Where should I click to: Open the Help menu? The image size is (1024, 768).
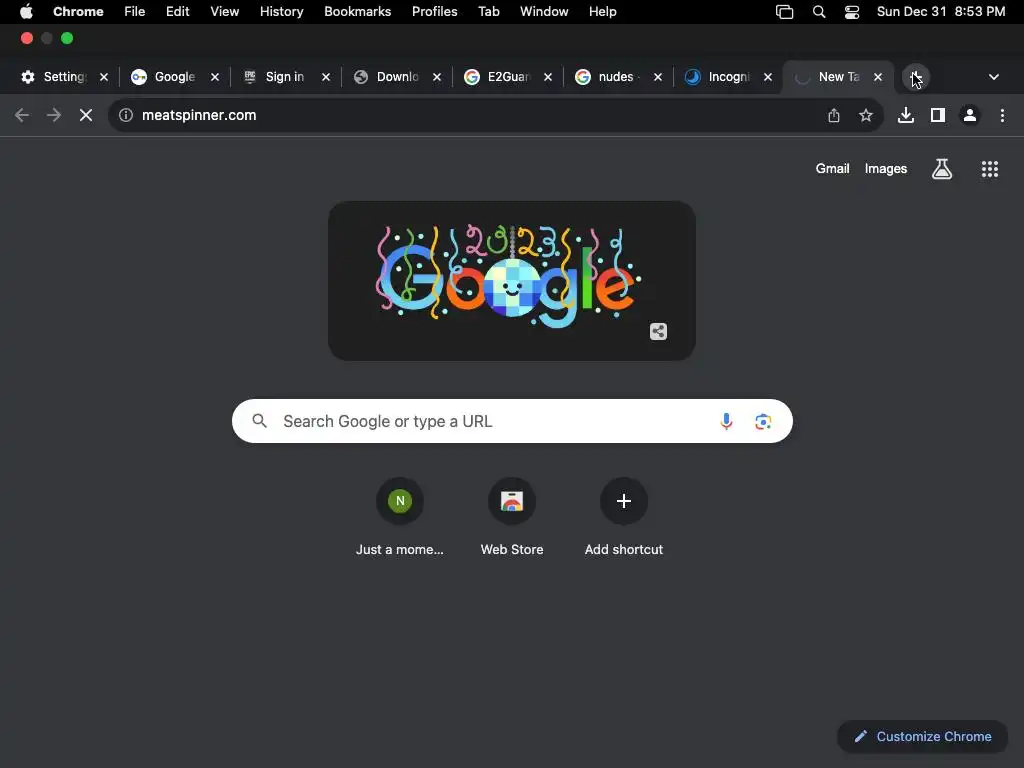(602, 12)
